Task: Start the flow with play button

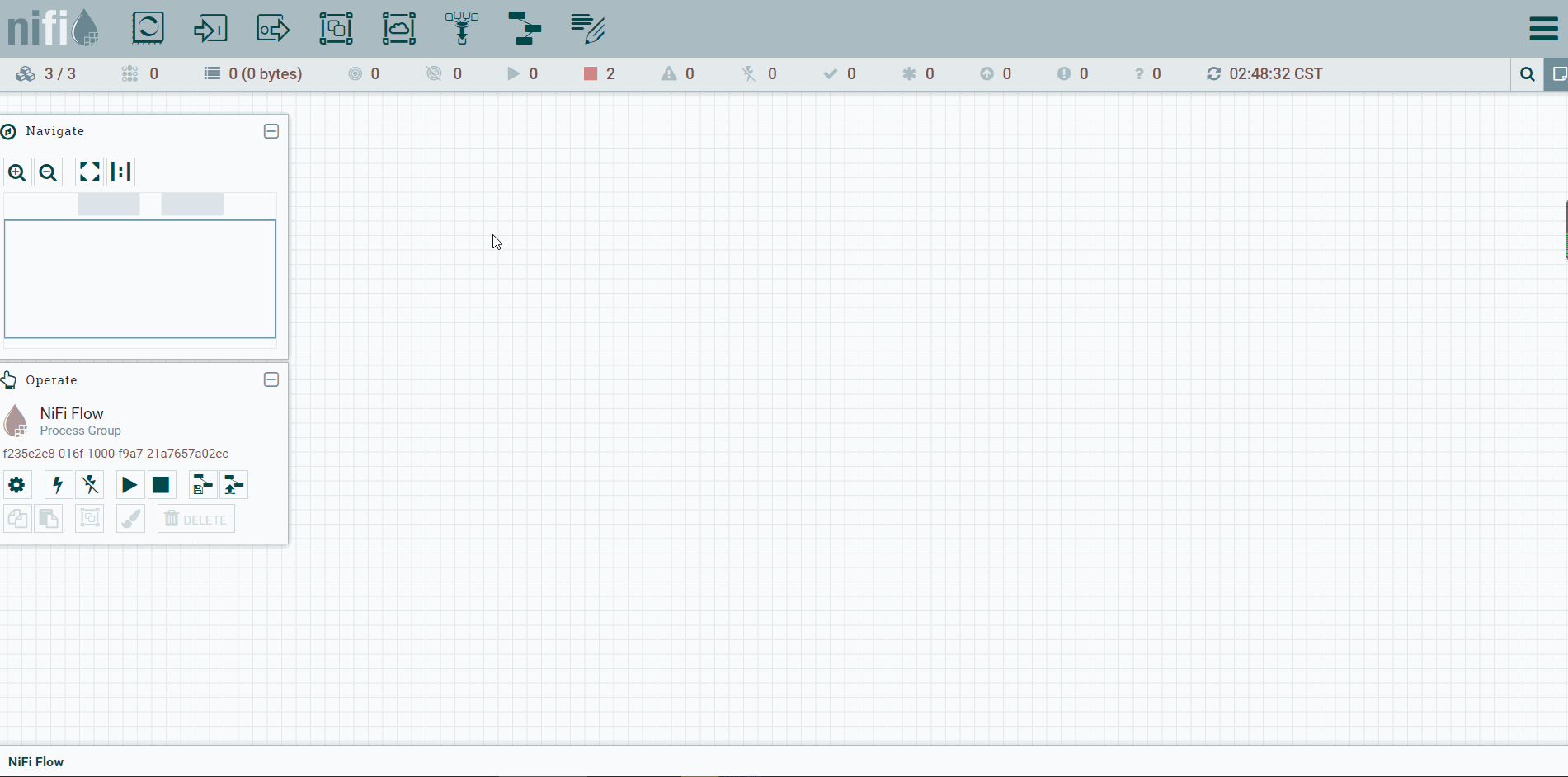Action: tap(129, 485)
